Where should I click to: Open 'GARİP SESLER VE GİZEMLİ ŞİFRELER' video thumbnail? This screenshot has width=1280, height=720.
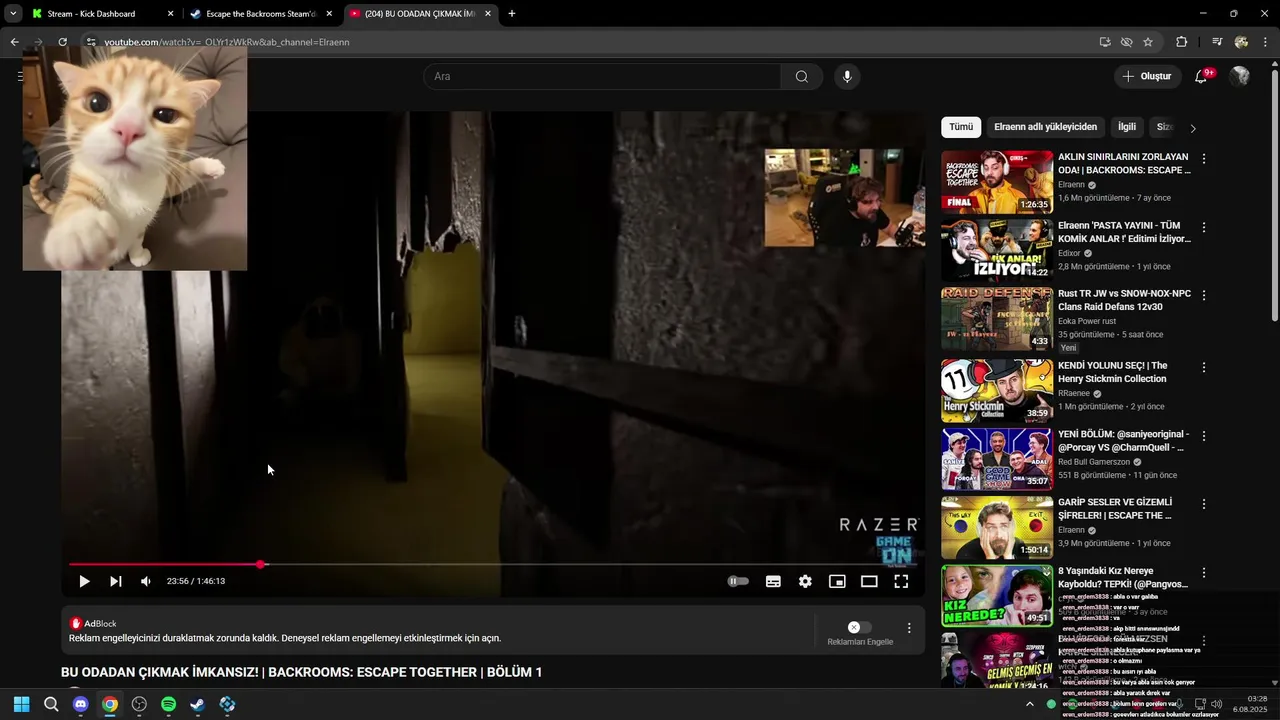coord(997,528)
